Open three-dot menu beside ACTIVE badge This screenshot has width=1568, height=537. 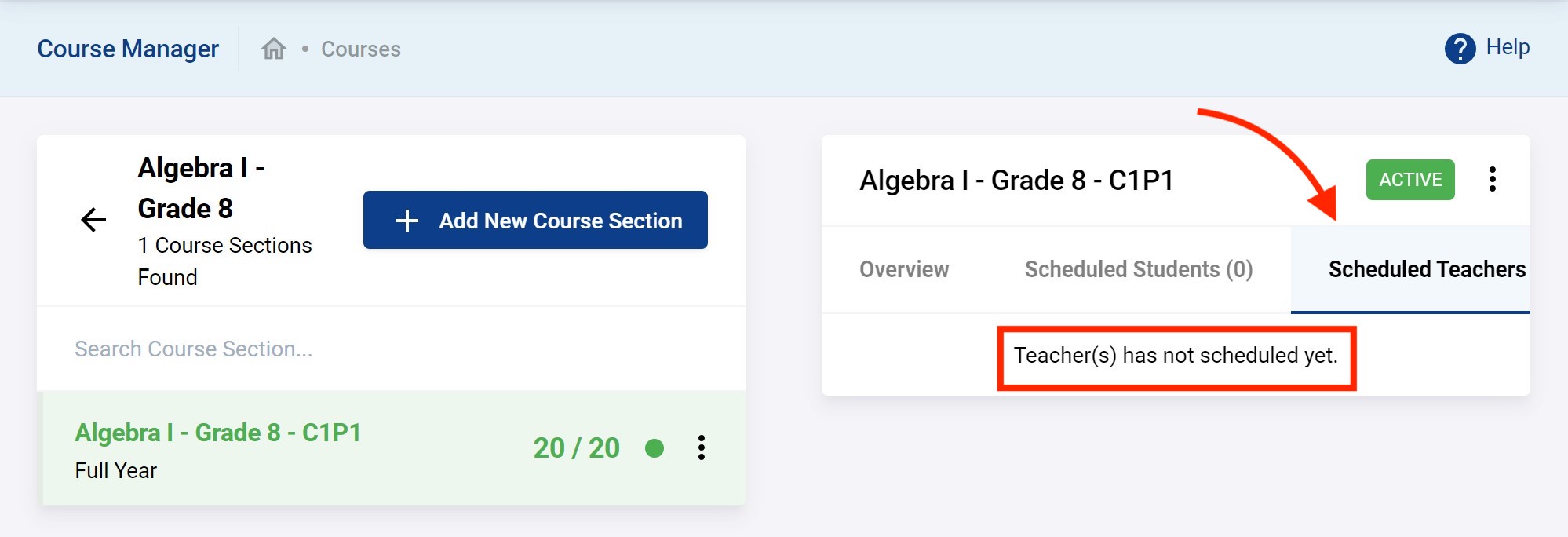click(x=1492, y=180)
